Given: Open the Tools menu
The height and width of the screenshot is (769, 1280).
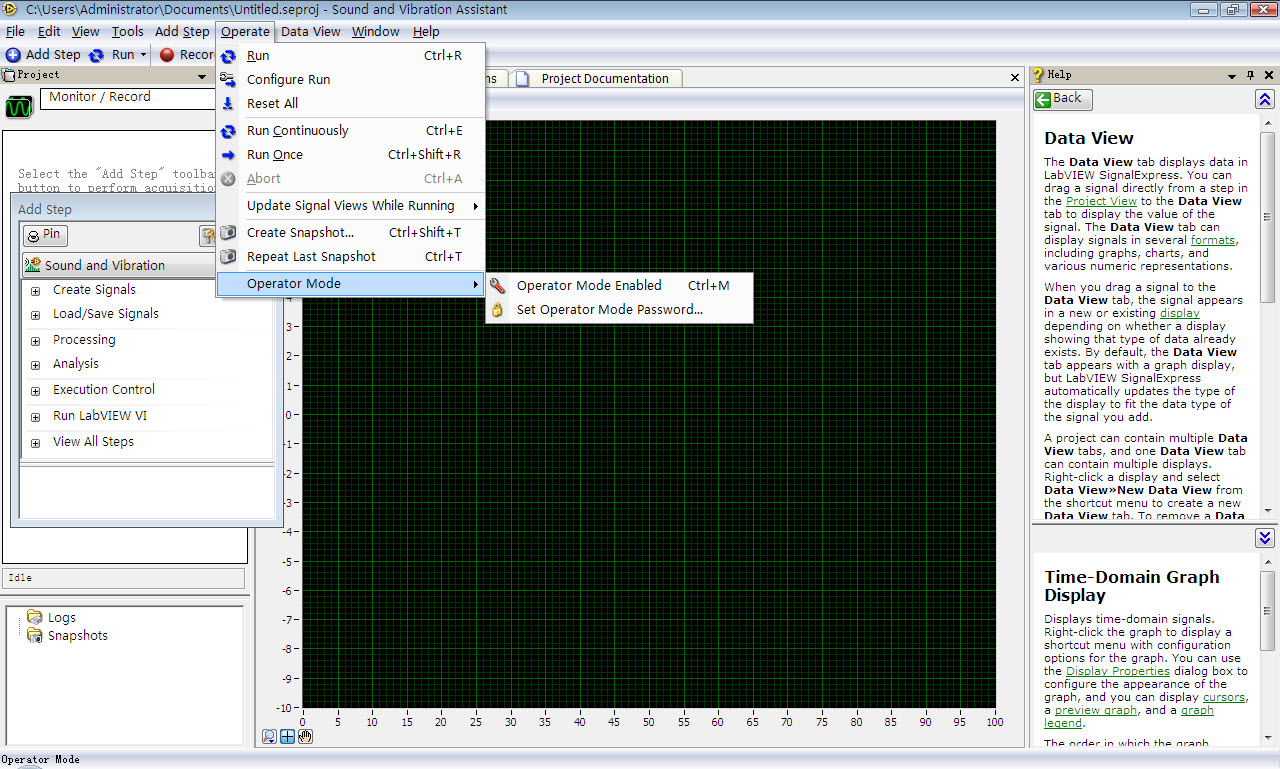Looking at the screenshot, I should pos(128,32).
